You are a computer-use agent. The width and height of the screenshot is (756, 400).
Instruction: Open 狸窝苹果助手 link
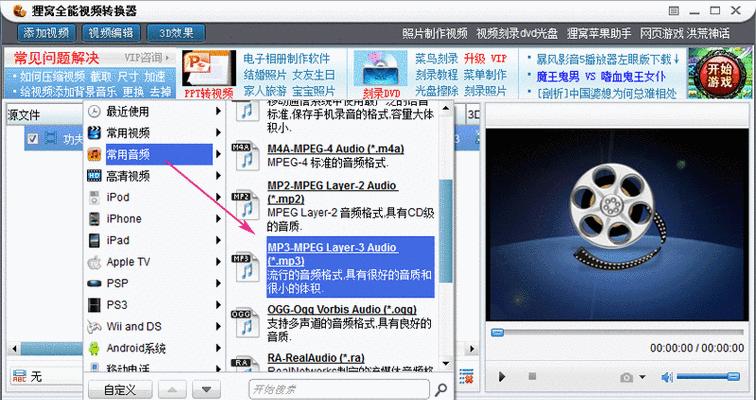[599, 33]
